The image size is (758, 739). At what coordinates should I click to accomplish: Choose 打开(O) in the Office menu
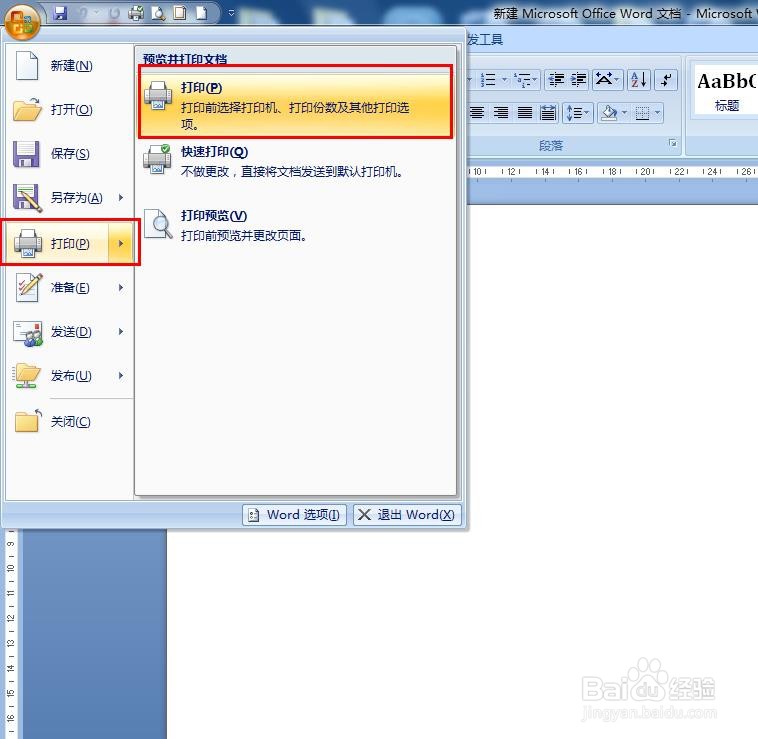point(69,110)
